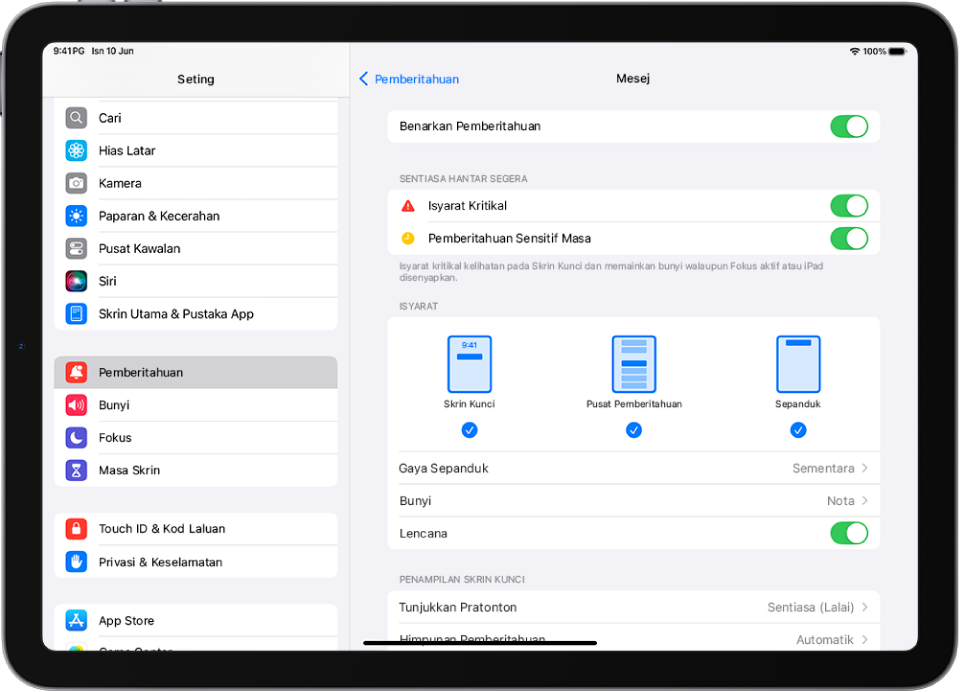
Task: Tap the back chevron arrow
Action: point(364,79)
